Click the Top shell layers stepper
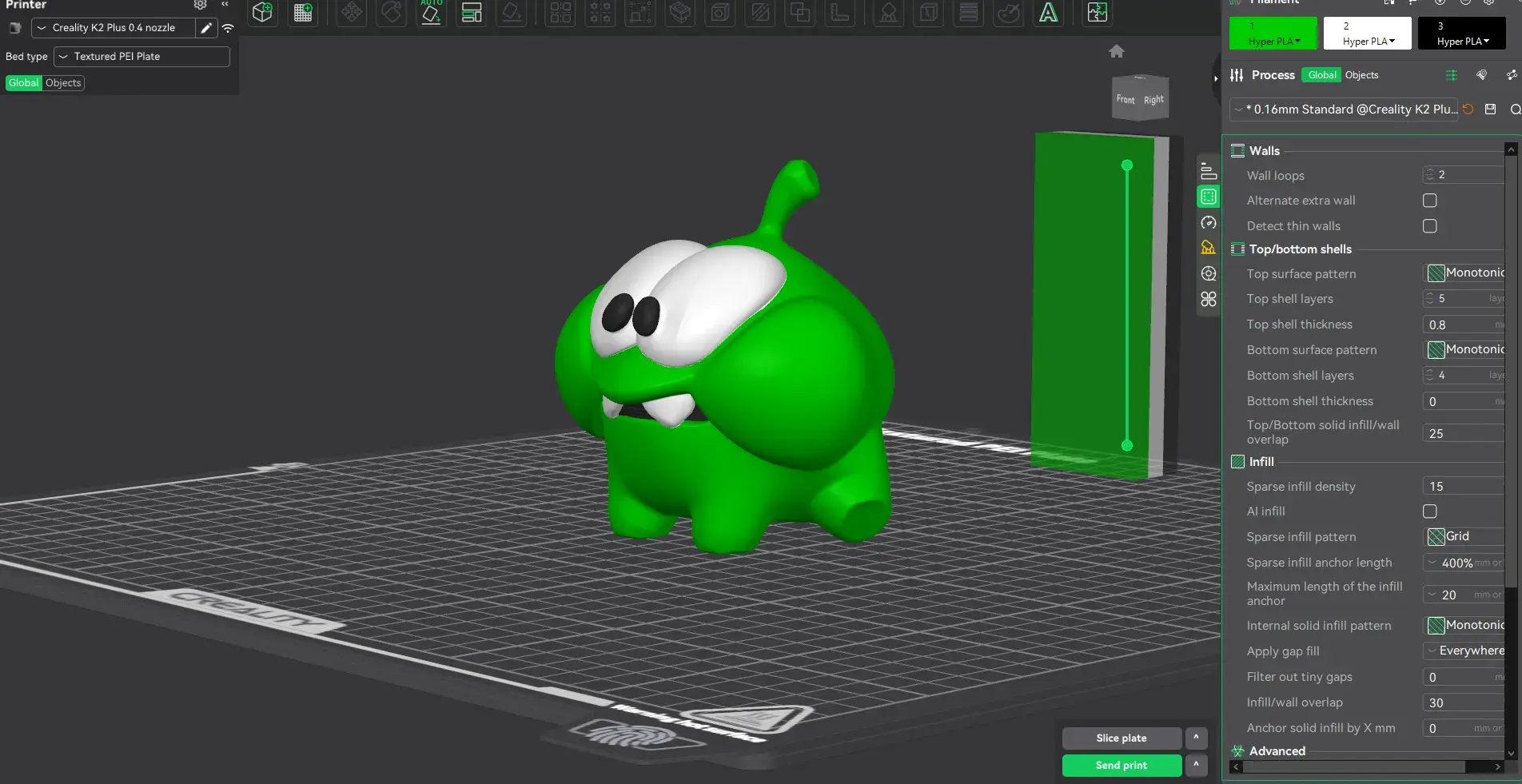 pos(1429,299)
